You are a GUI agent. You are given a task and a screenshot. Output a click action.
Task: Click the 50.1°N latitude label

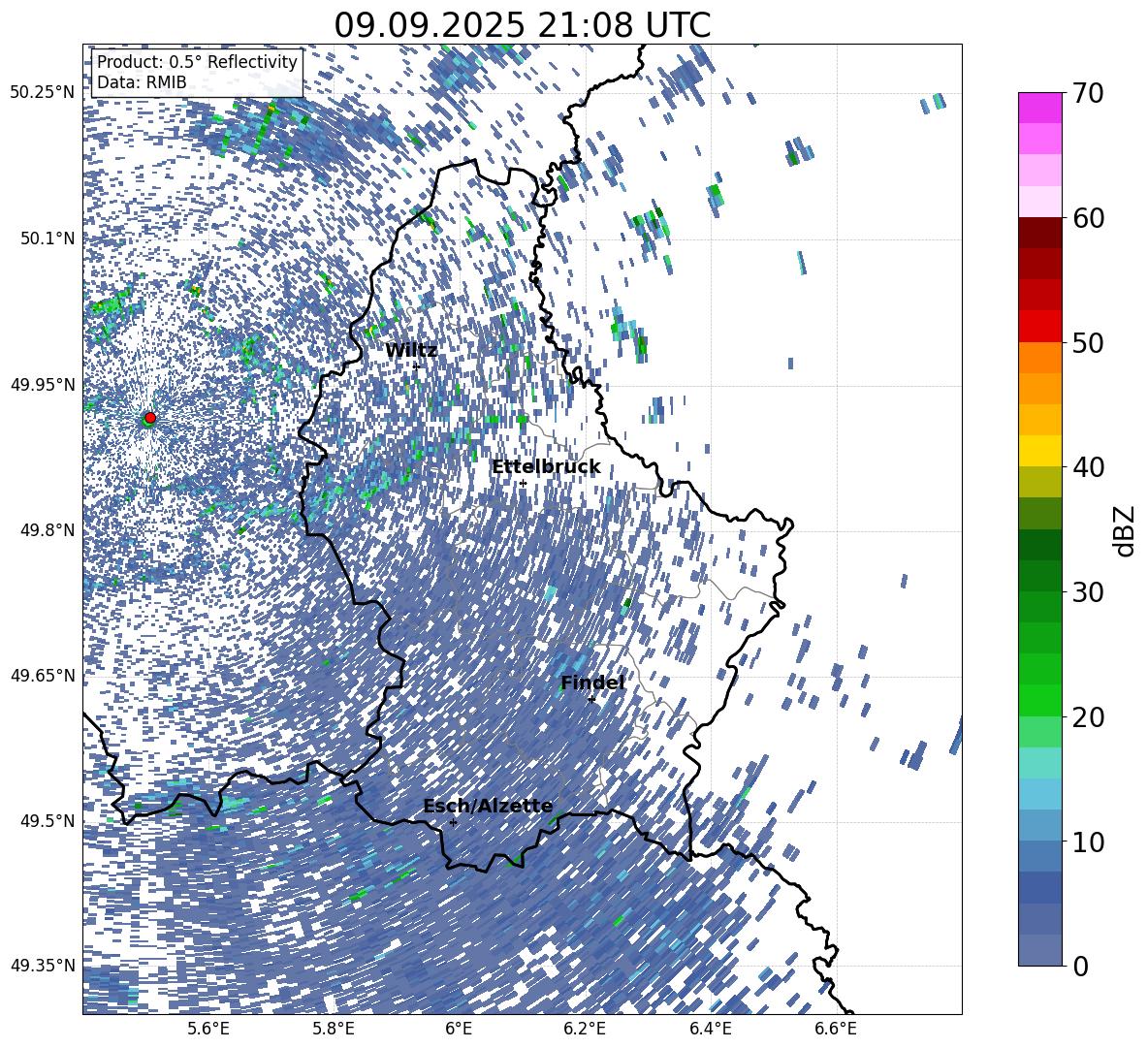(x=47, y=238)
